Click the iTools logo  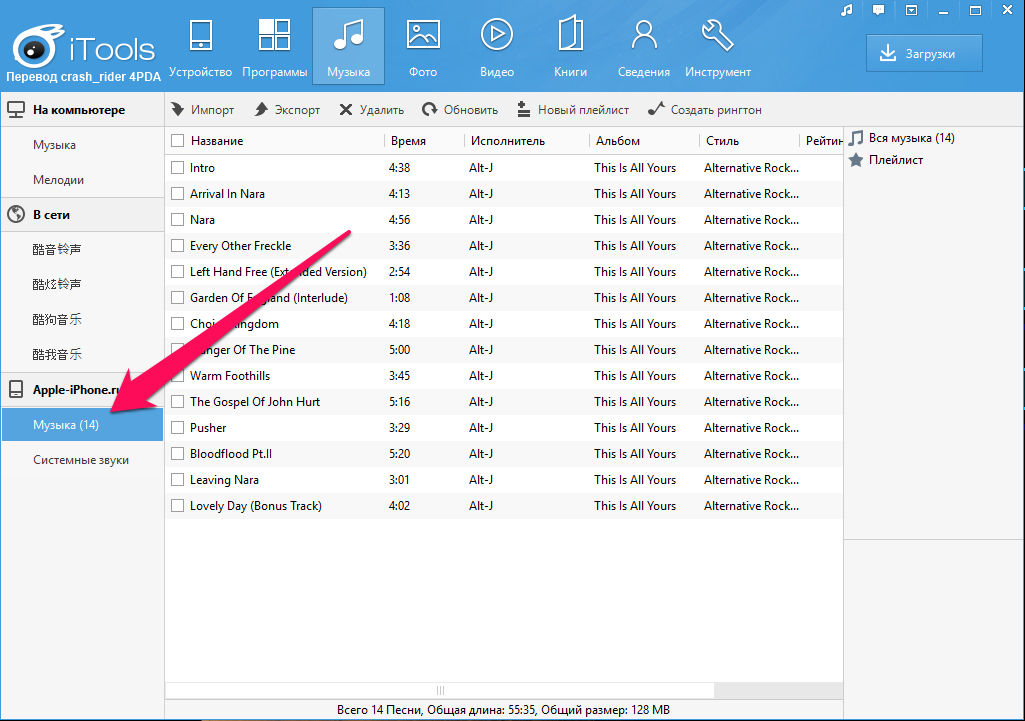(x=84, y=48)
